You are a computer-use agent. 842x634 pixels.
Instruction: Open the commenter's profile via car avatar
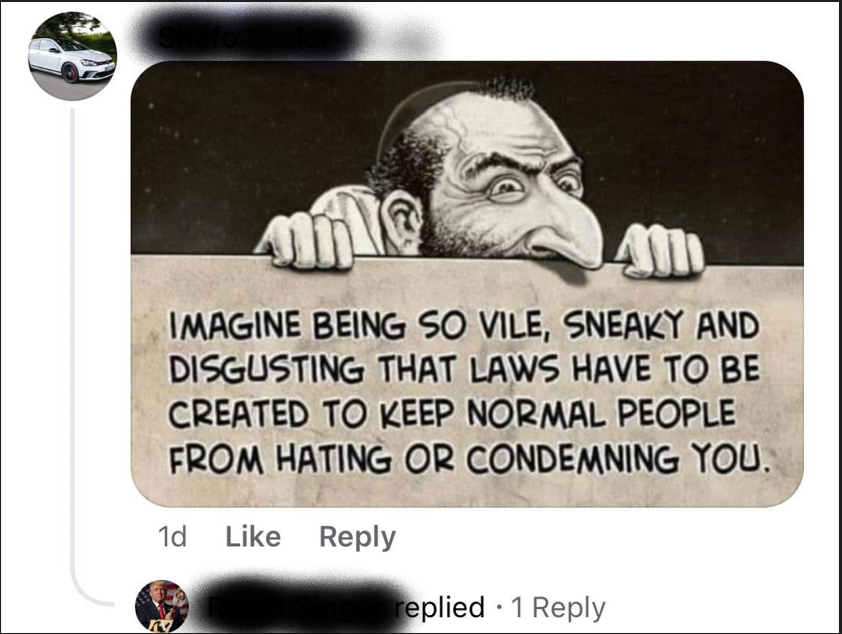[72, 56]
